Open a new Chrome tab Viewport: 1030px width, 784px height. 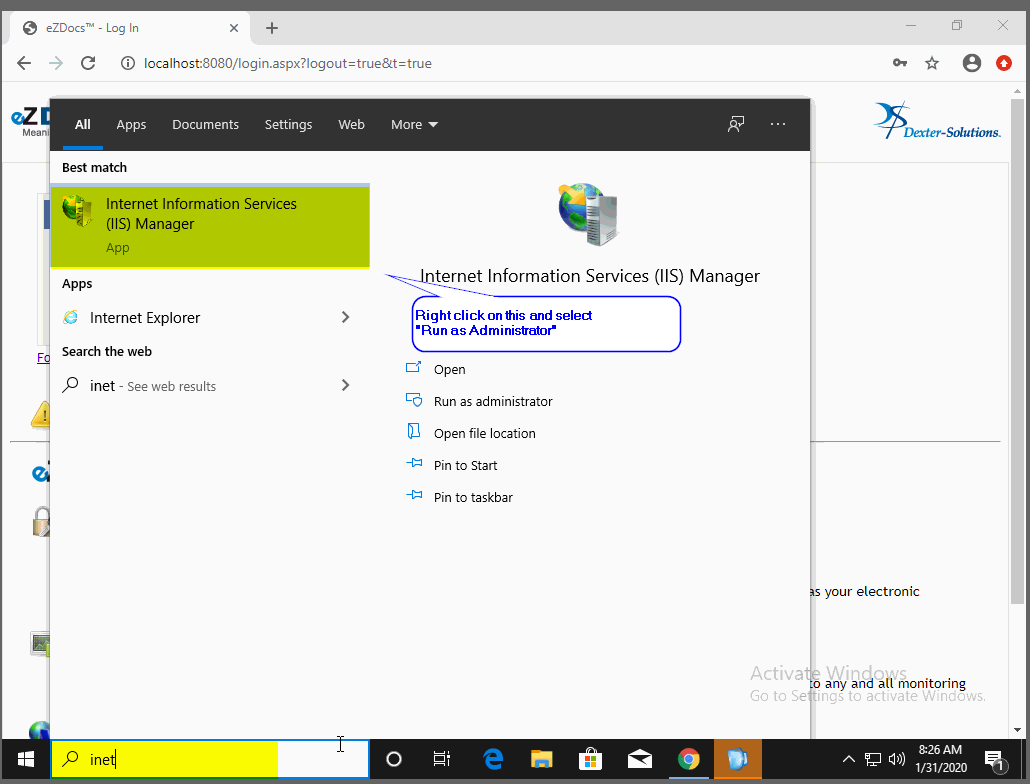(272, 28)
